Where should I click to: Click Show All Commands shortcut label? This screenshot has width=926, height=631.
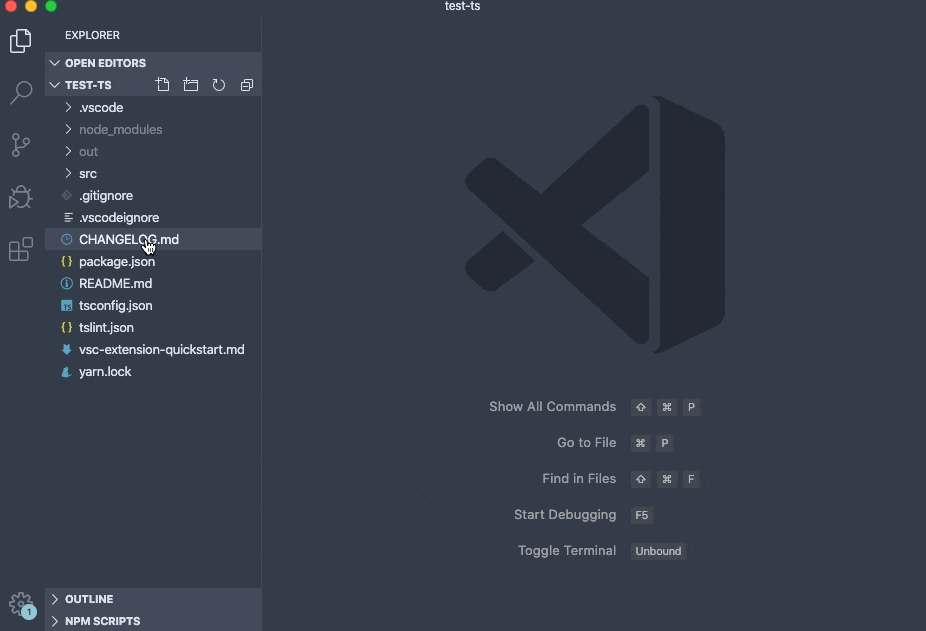(x=552, y=407)
